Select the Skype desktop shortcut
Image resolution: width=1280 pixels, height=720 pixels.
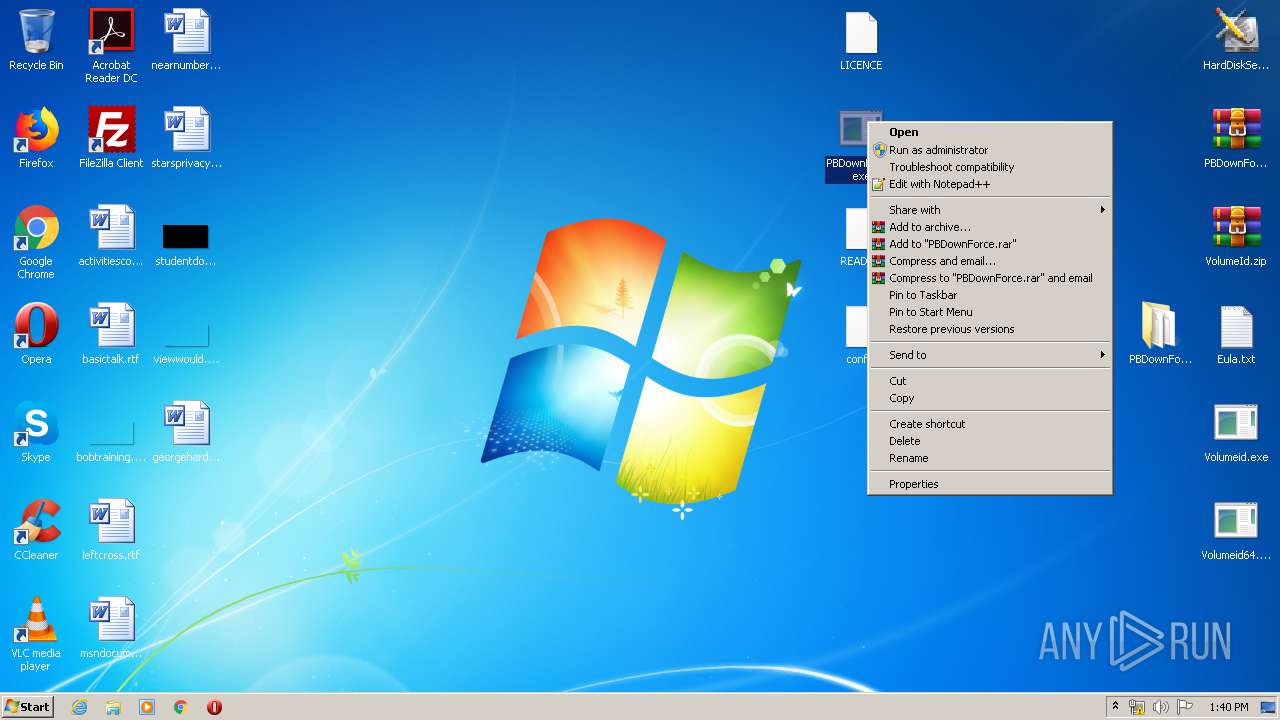tap(36, 432)
